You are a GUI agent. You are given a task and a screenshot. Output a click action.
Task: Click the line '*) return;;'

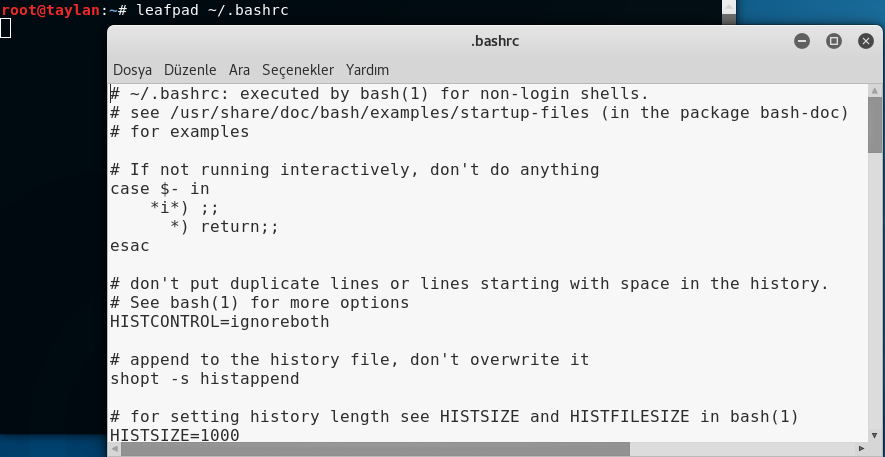tap(225, 227)
